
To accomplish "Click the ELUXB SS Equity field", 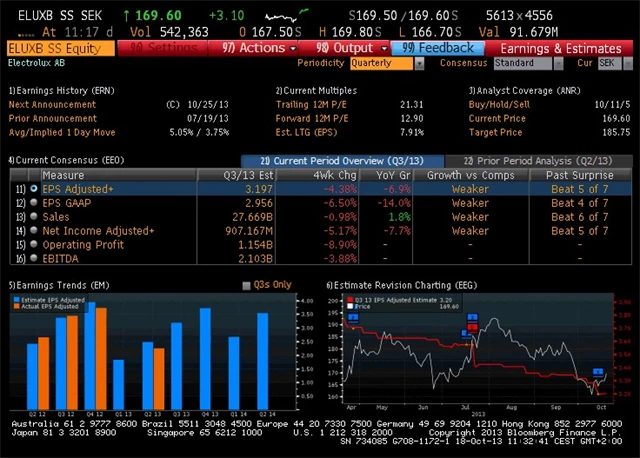I will tap(61, 48).
